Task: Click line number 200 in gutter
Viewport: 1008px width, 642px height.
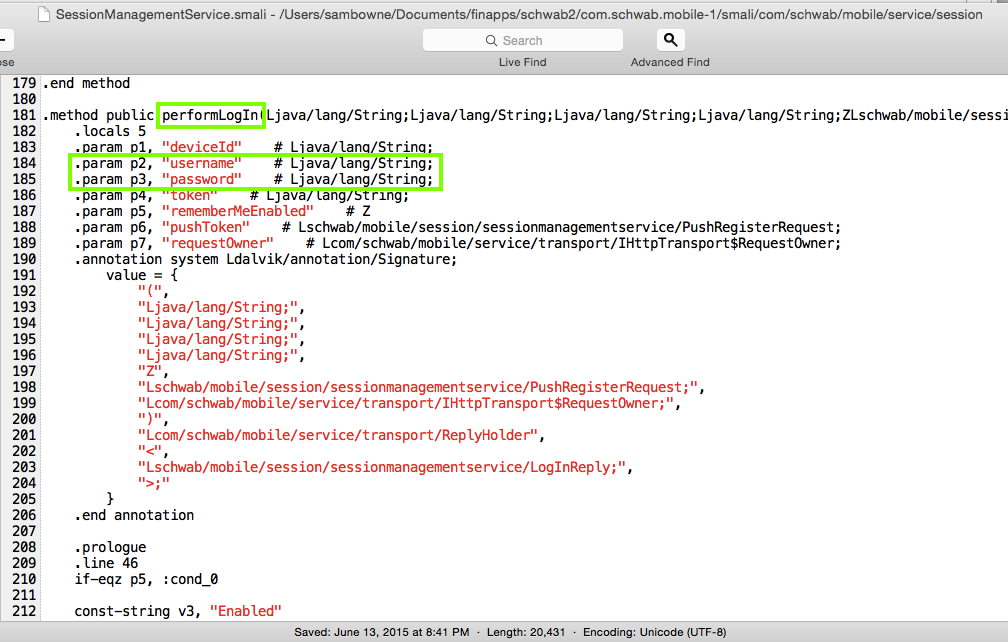Action: click(24, 420)
